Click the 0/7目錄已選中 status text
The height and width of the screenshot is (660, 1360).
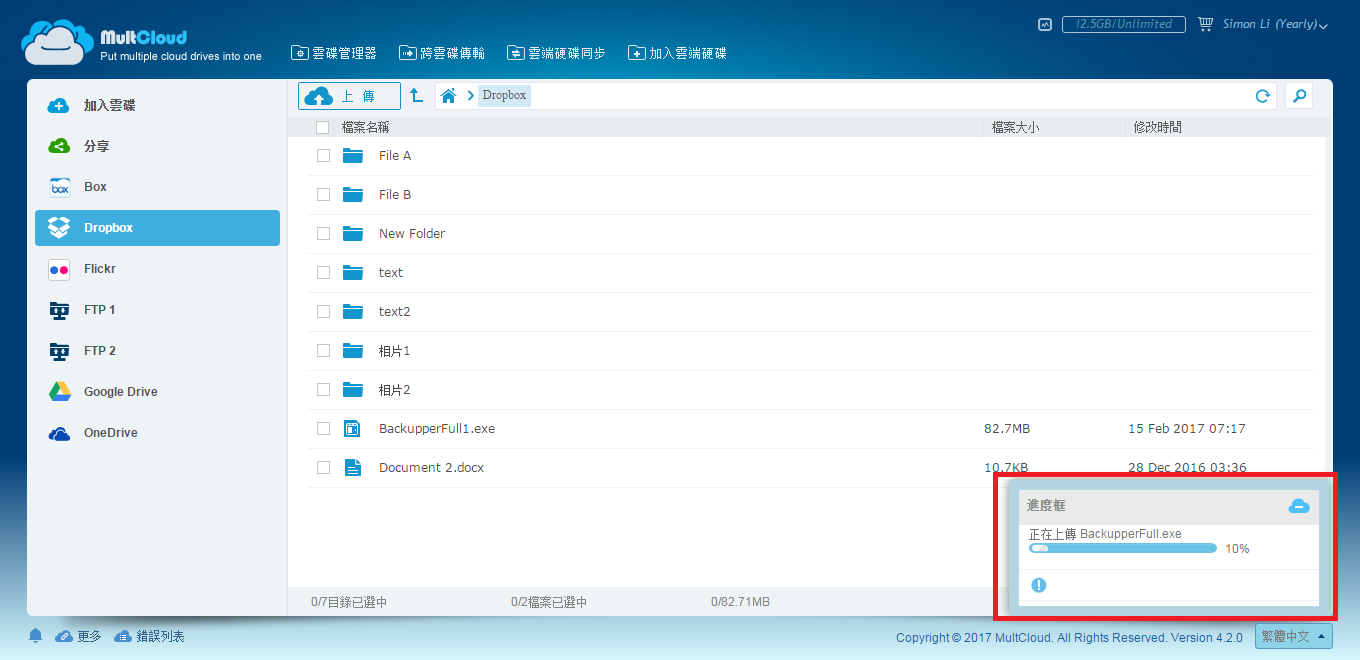(x=349, y=602)
